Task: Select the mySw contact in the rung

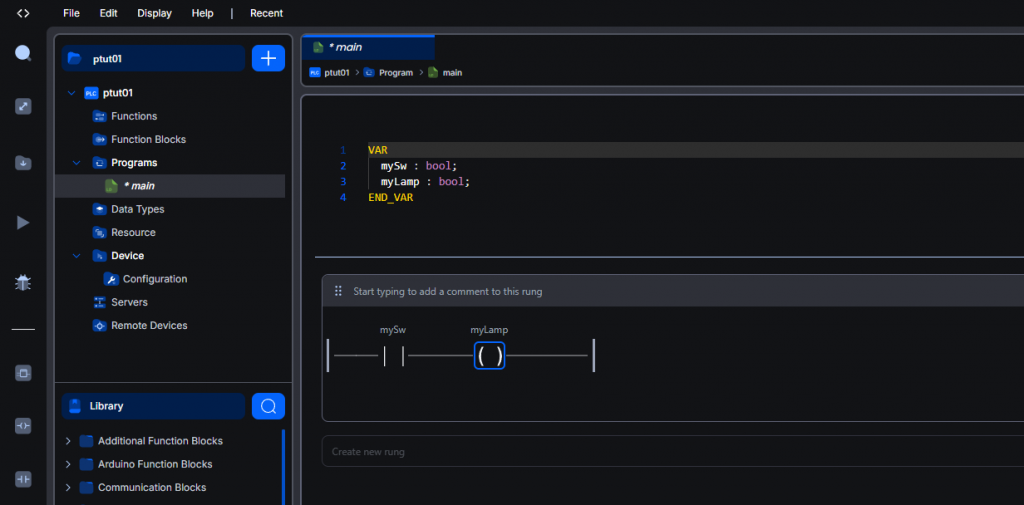Action: pyautogui.click(x=394, y=355)
